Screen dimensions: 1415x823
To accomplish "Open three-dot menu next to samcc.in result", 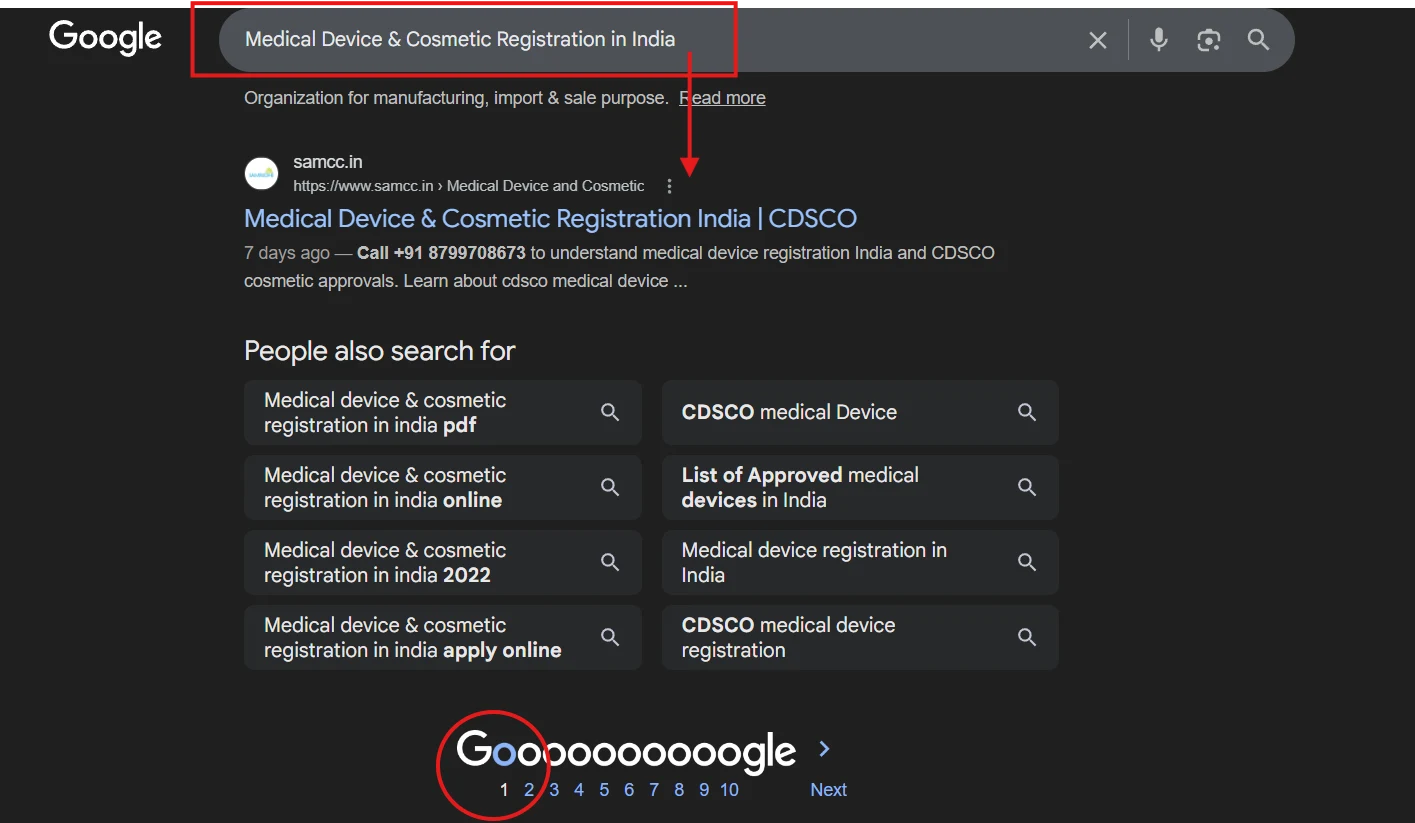I will (x=669, y=186).
